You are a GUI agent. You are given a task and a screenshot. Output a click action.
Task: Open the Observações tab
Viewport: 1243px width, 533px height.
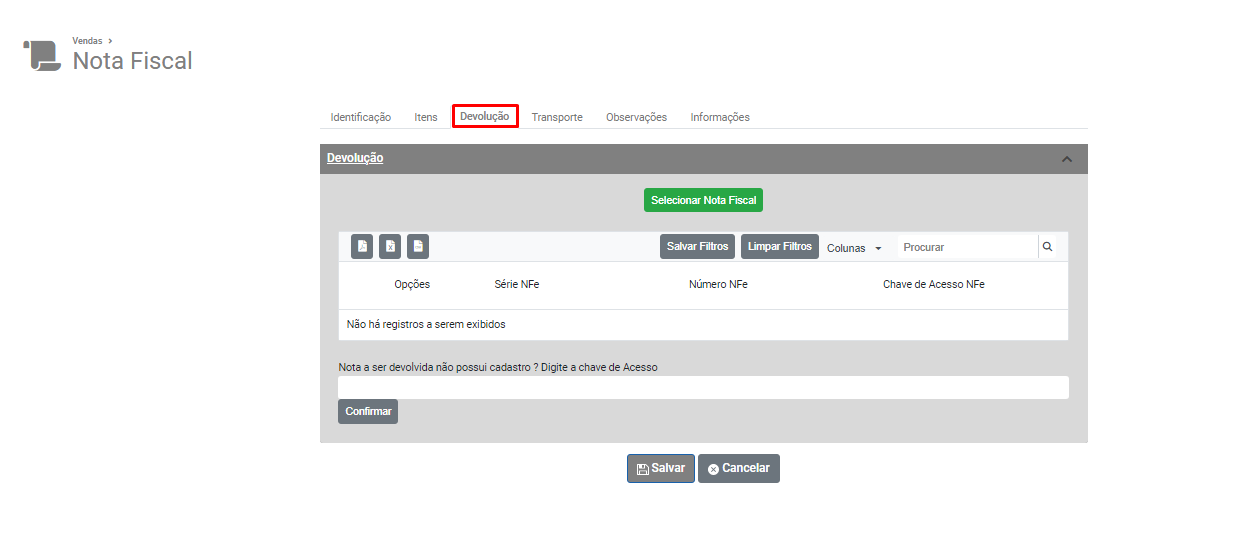point(636,117)
